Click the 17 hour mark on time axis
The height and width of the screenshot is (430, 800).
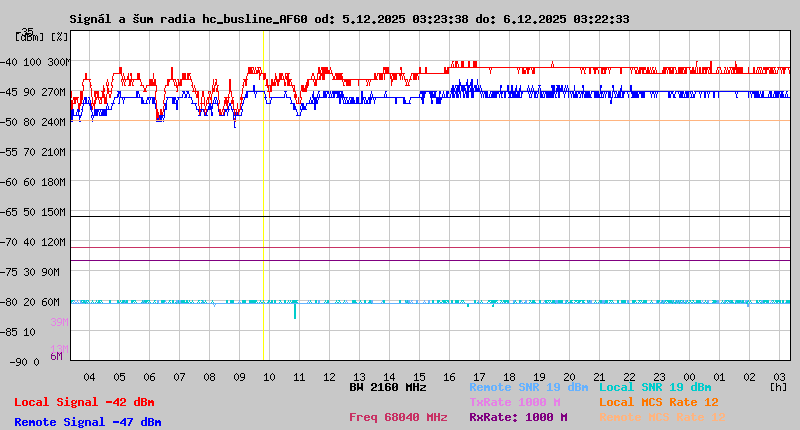pos(479,376)
